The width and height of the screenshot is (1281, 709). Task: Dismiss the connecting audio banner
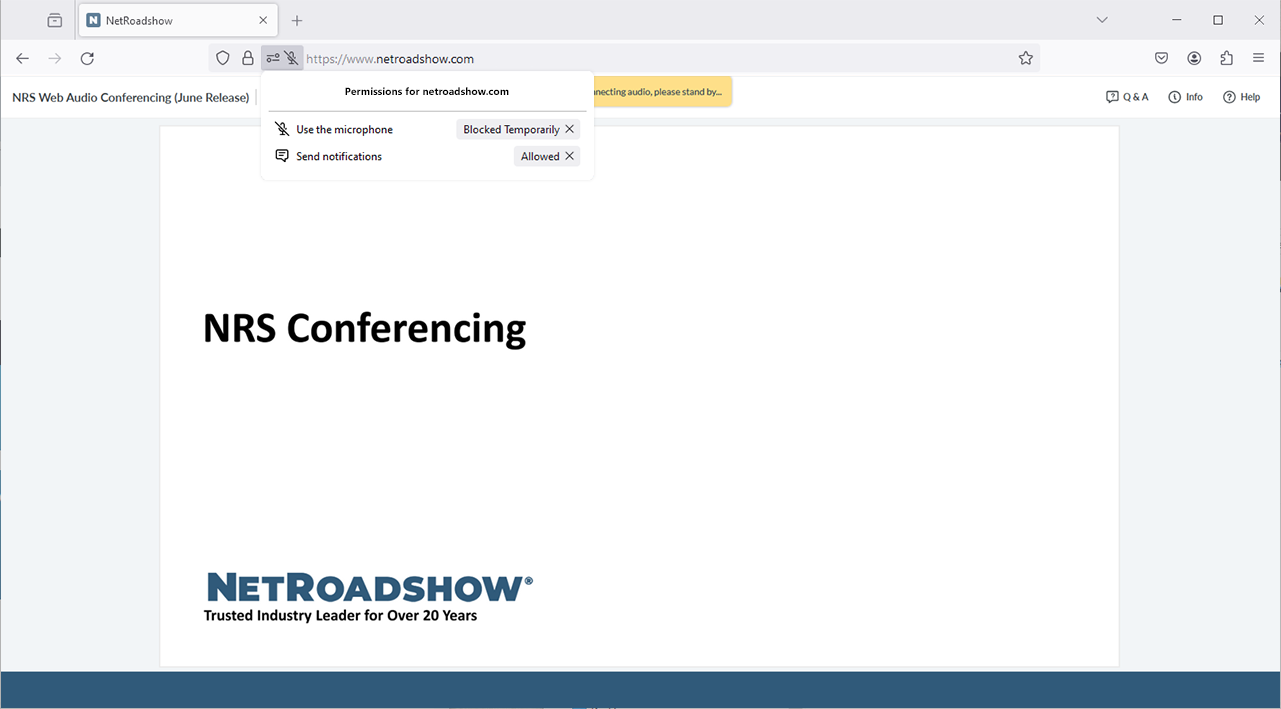[x=663, y=90]
